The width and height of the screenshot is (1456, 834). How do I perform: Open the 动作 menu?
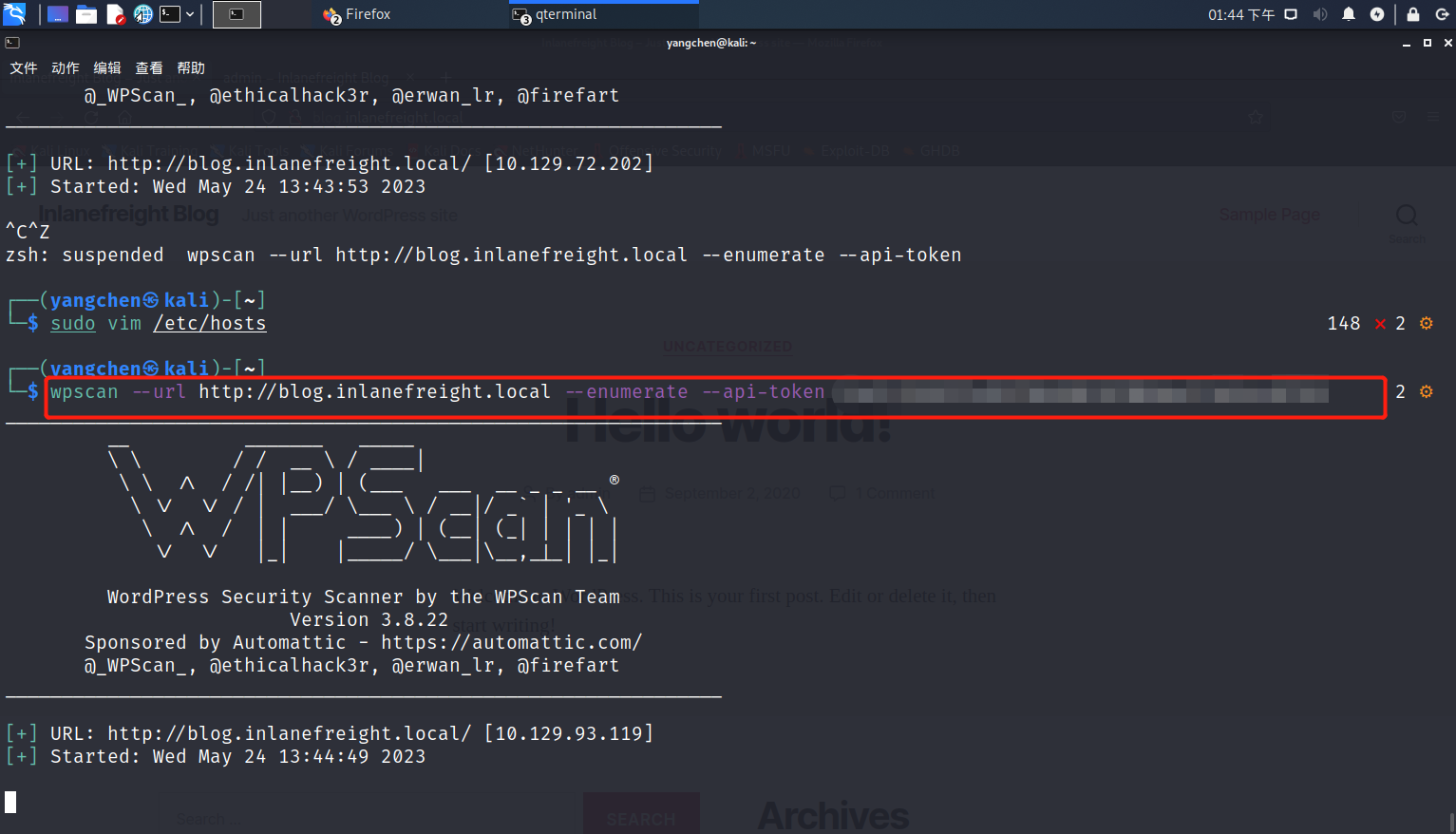(66, 68)
